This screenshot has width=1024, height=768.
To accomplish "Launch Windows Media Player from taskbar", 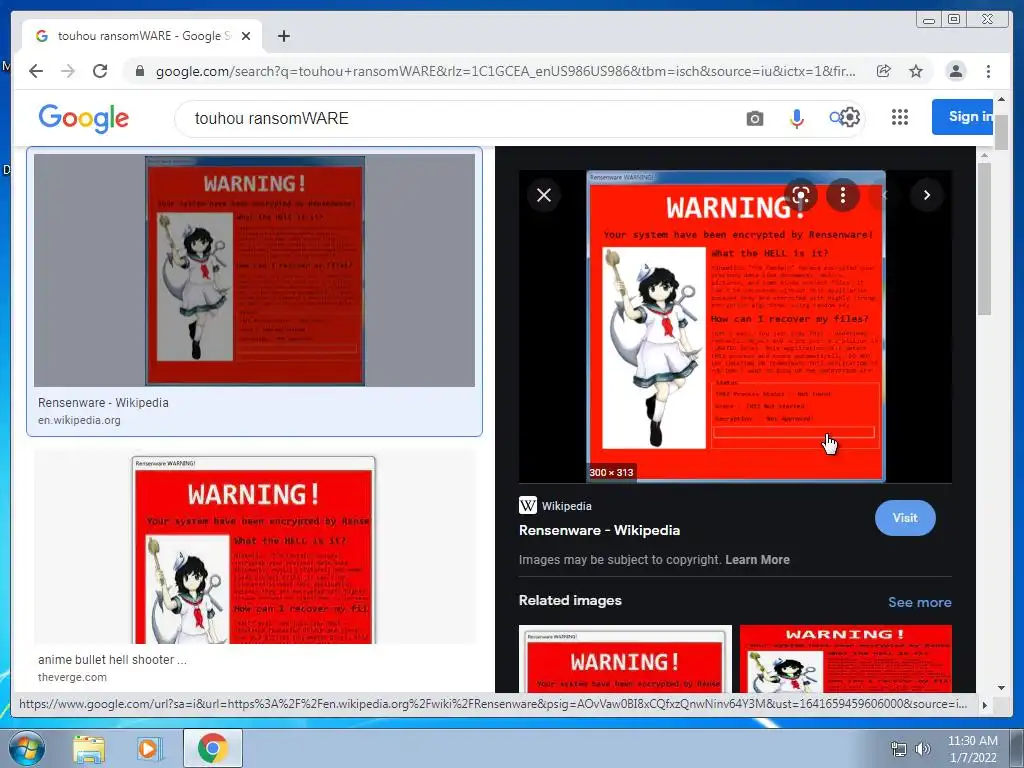I will click(149, 748).
